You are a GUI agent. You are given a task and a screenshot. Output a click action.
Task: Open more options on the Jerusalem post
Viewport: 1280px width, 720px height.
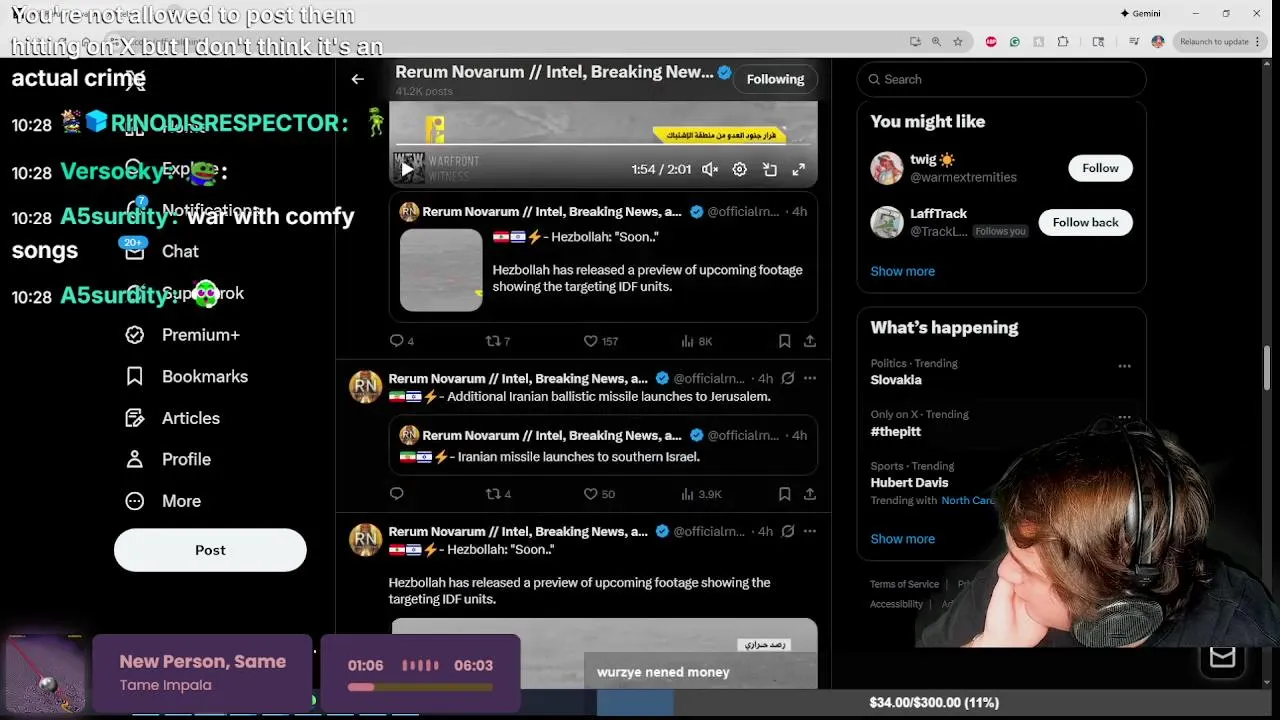tap(810, 378)
